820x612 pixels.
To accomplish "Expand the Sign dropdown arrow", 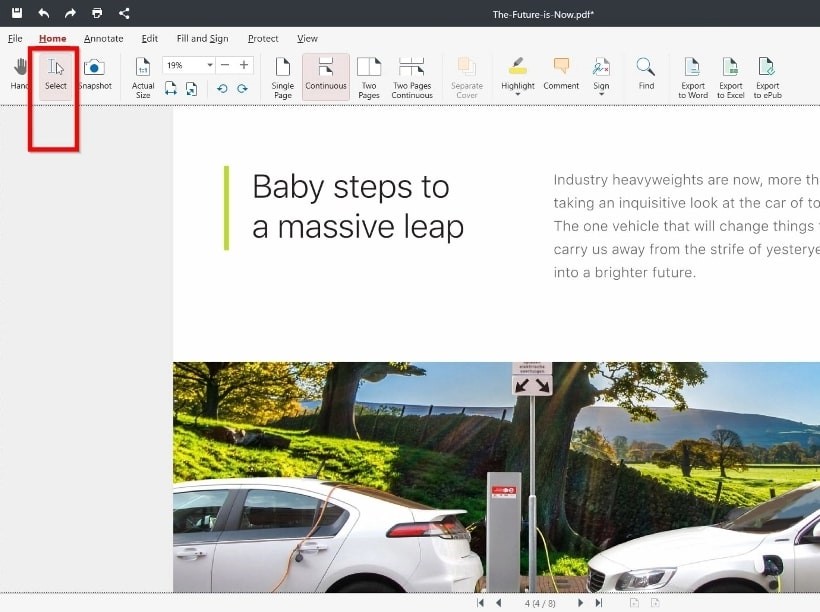I will pyautogui.click(x=601, y=95).
